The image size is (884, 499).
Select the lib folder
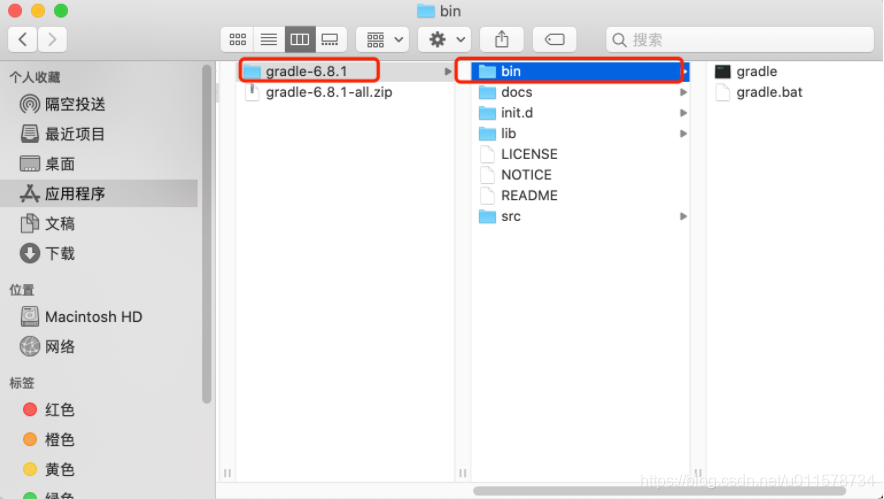(580, 134)
